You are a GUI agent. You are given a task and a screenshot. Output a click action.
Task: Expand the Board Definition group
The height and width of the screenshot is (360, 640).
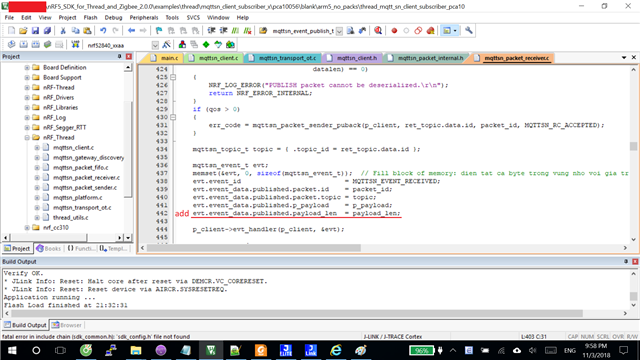click(x=27, y=67)
